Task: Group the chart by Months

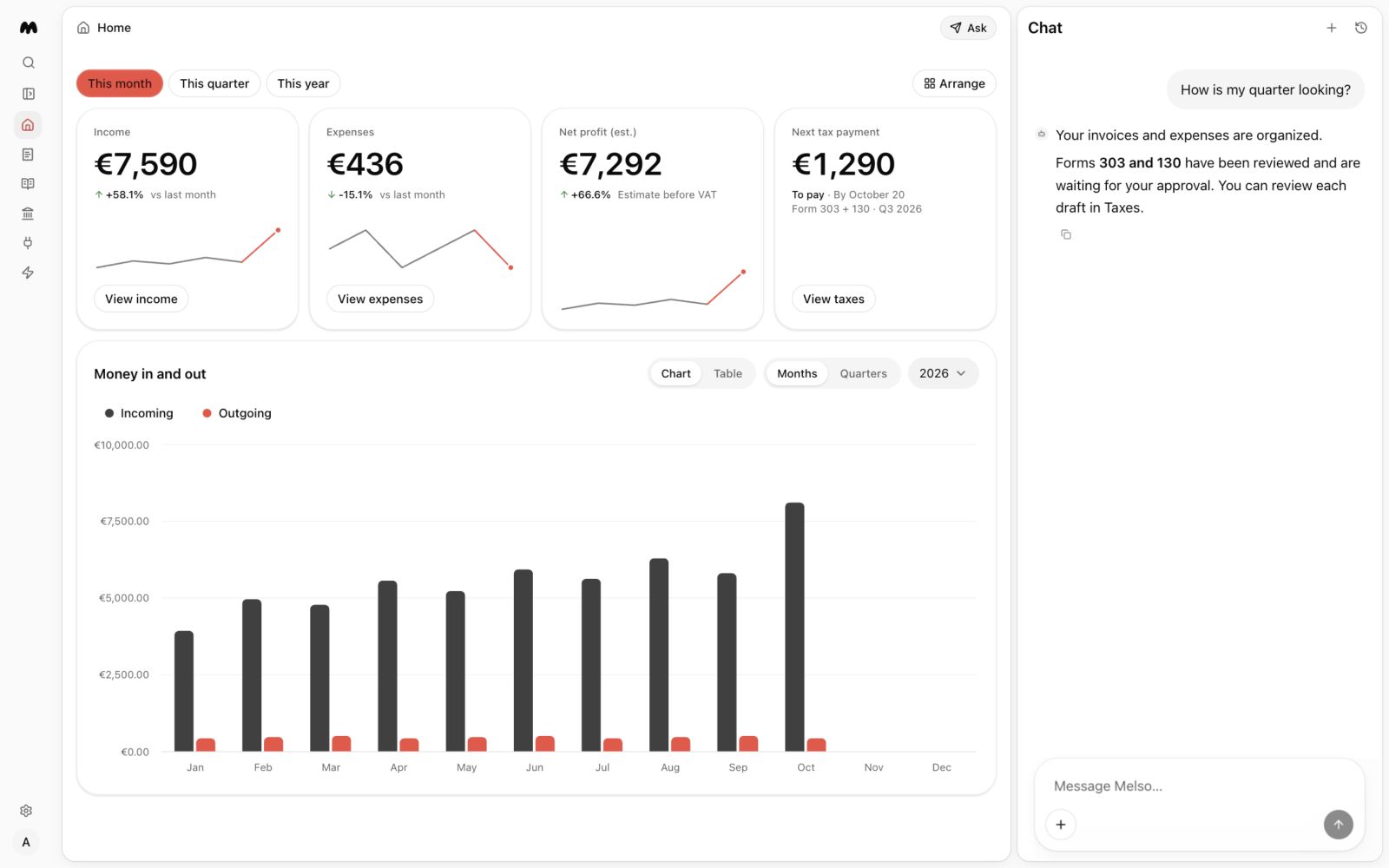Action: click(797, 373)
